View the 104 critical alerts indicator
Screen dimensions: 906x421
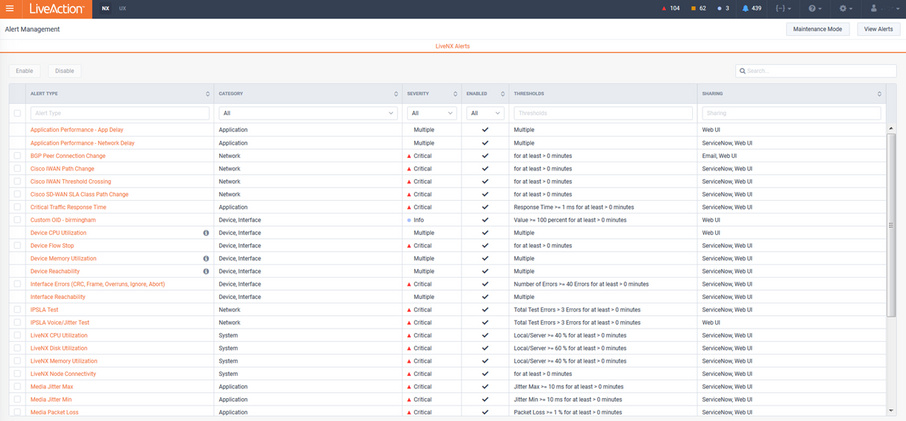[670, 9]
